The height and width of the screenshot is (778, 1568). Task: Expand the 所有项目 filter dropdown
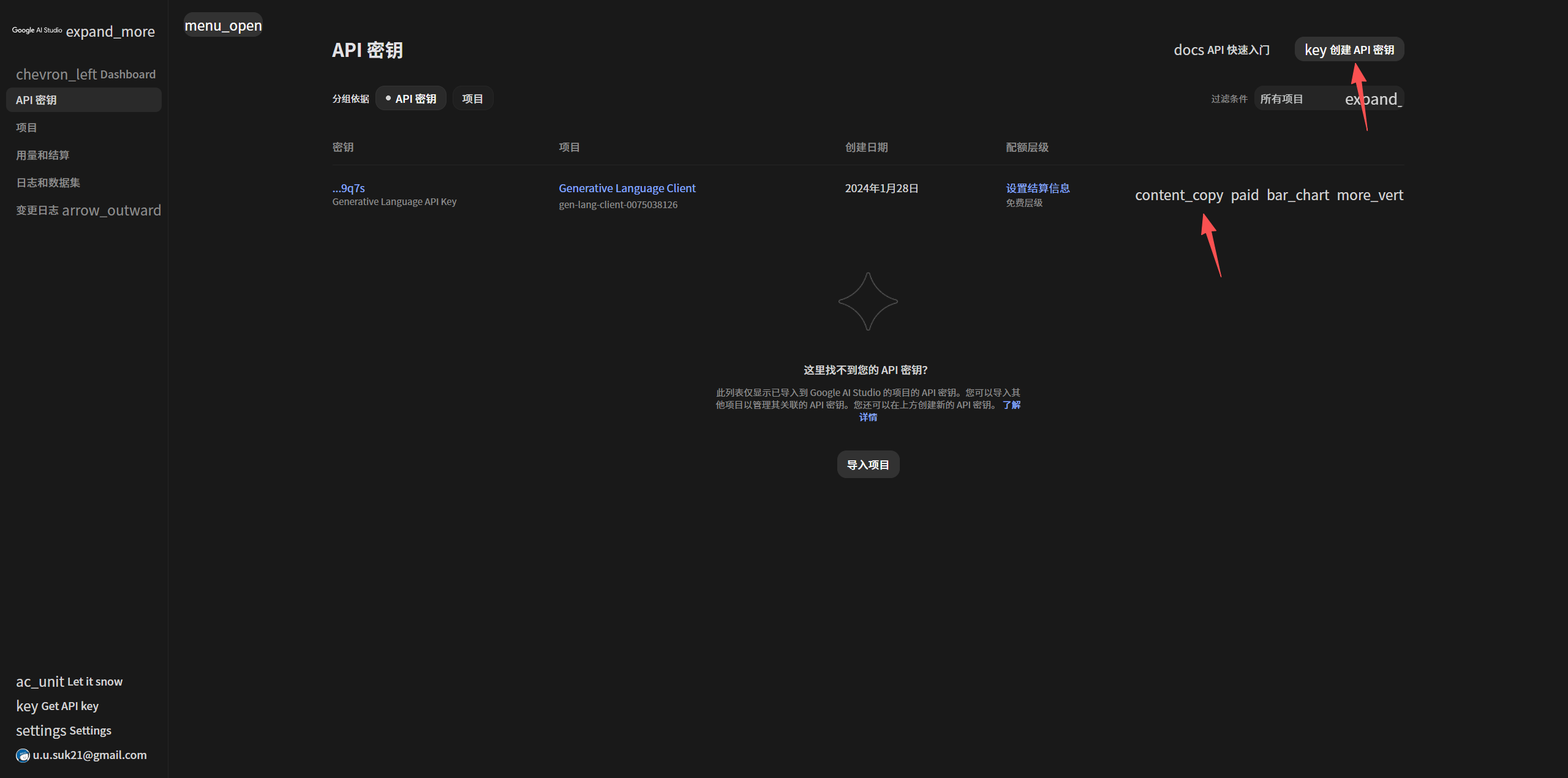tap(1329, 99)
